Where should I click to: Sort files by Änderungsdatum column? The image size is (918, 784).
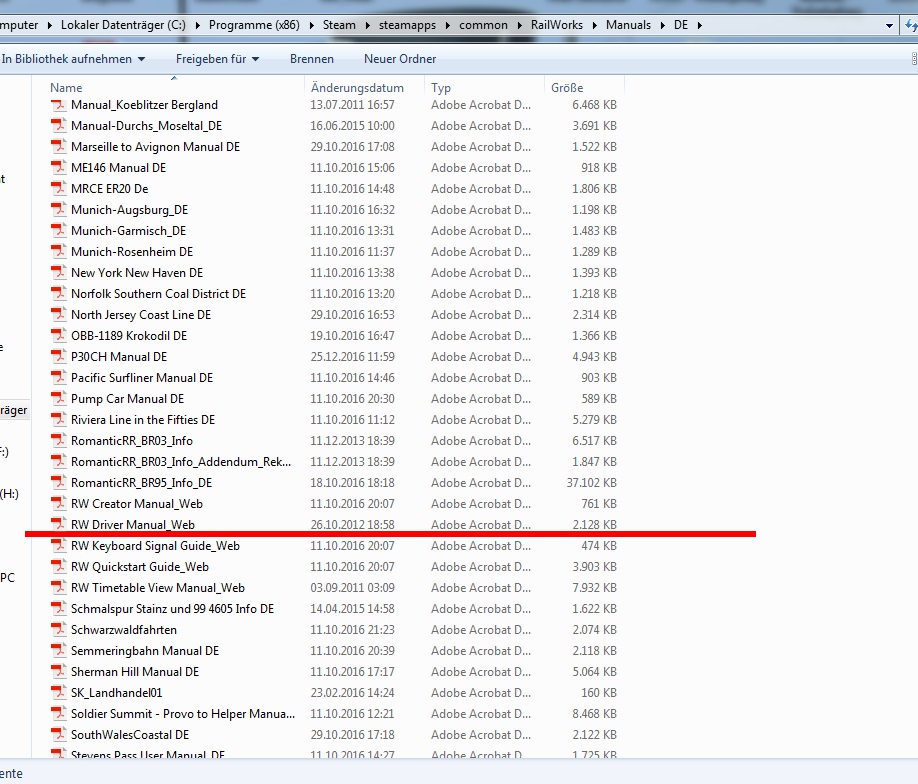(x=357, y=88)
